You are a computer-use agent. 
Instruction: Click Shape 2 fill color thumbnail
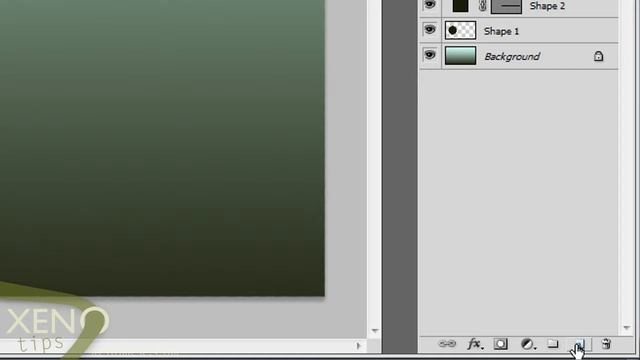coord(460,6)
